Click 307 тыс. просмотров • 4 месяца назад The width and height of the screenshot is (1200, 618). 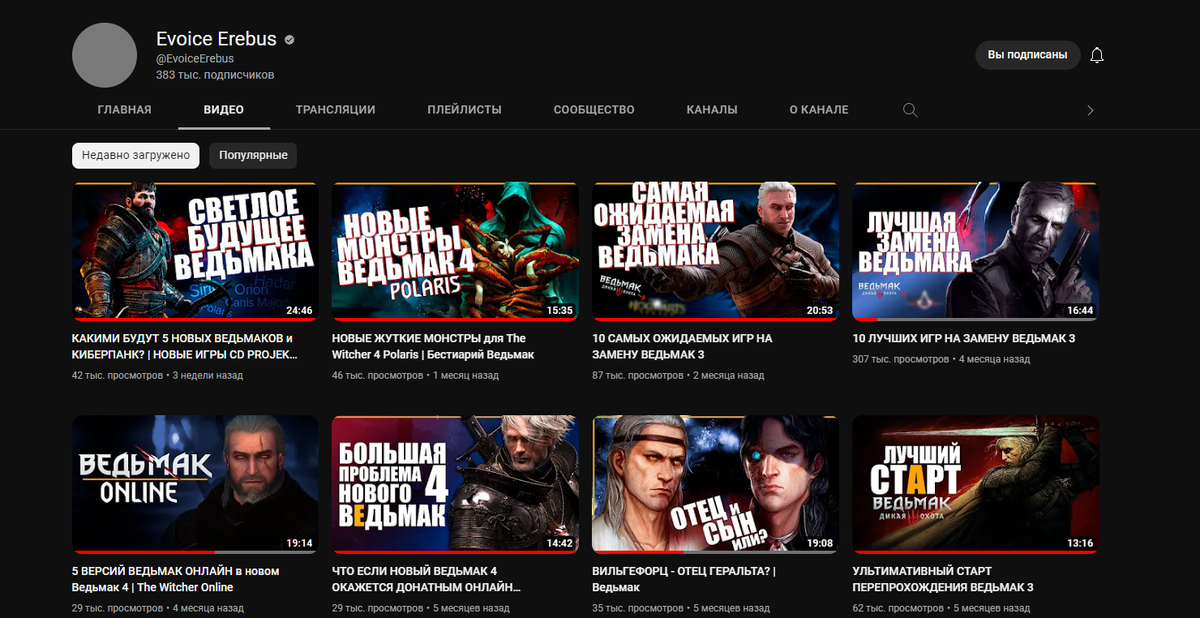(x=941, y=358)
